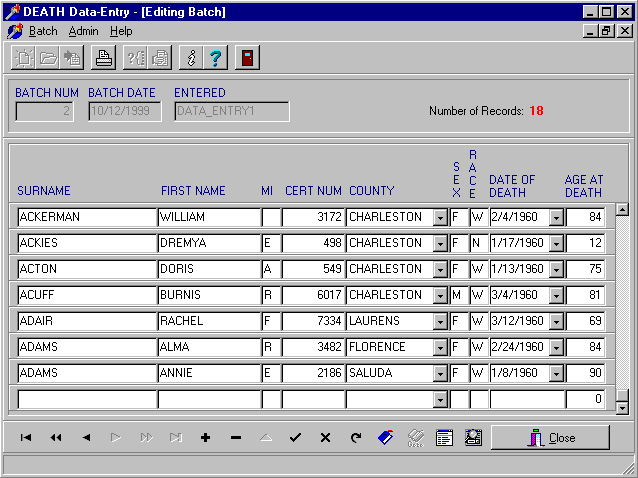Screen dimensions: 638x478
Task: Click the X icon to cancel edit
Action: (x=325, y=438)
